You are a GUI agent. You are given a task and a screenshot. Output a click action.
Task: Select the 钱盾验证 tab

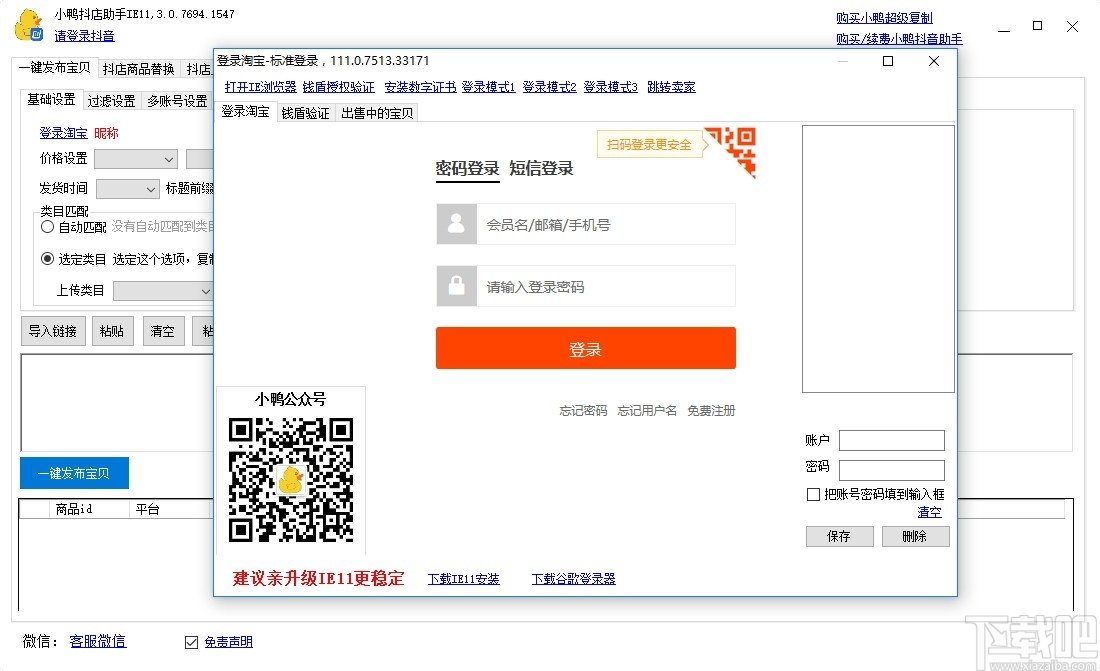[x=305, y=113]
